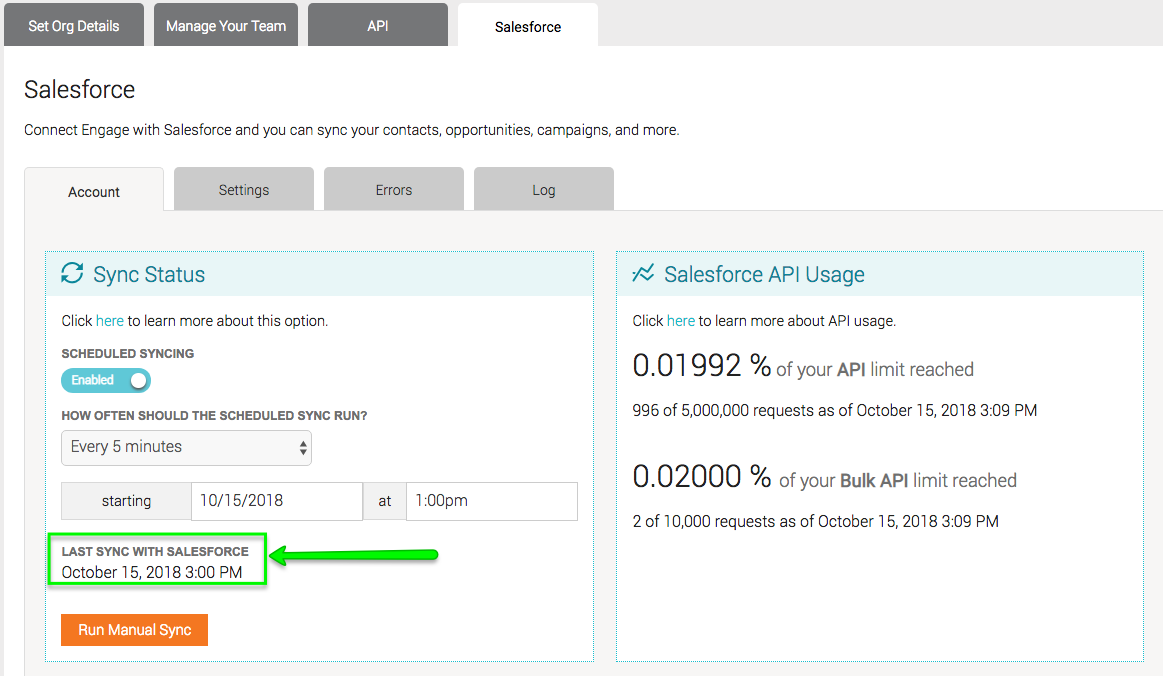Select the Account sub-tab
1163x676 pixels.
(x=94, y=191)
